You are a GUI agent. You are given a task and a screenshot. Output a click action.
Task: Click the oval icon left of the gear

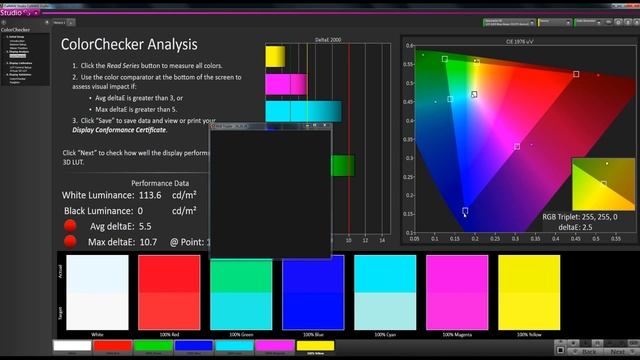pos(608,22)
